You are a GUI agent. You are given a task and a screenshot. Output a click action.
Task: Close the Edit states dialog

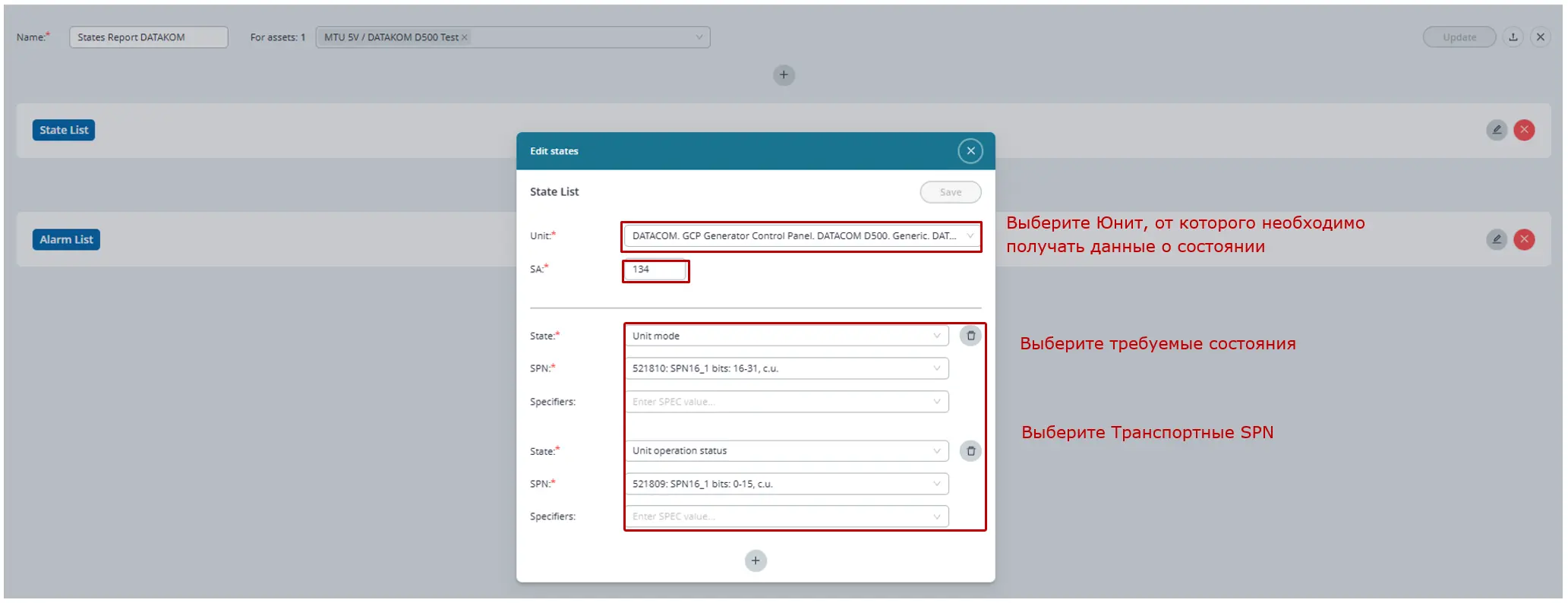click(x=970, y=151)
